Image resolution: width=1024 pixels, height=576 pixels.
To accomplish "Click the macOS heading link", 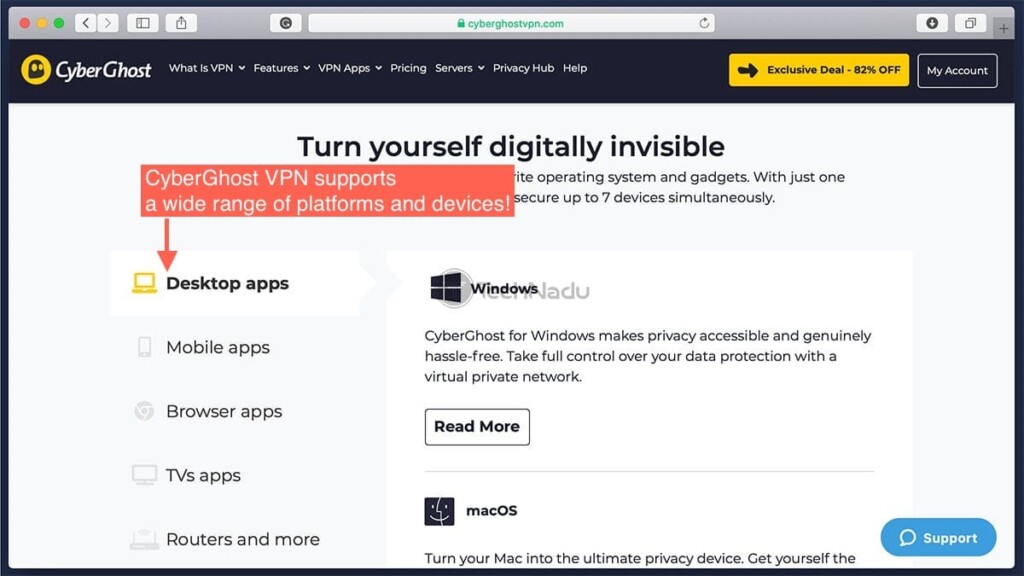I will tap(491, 511).
